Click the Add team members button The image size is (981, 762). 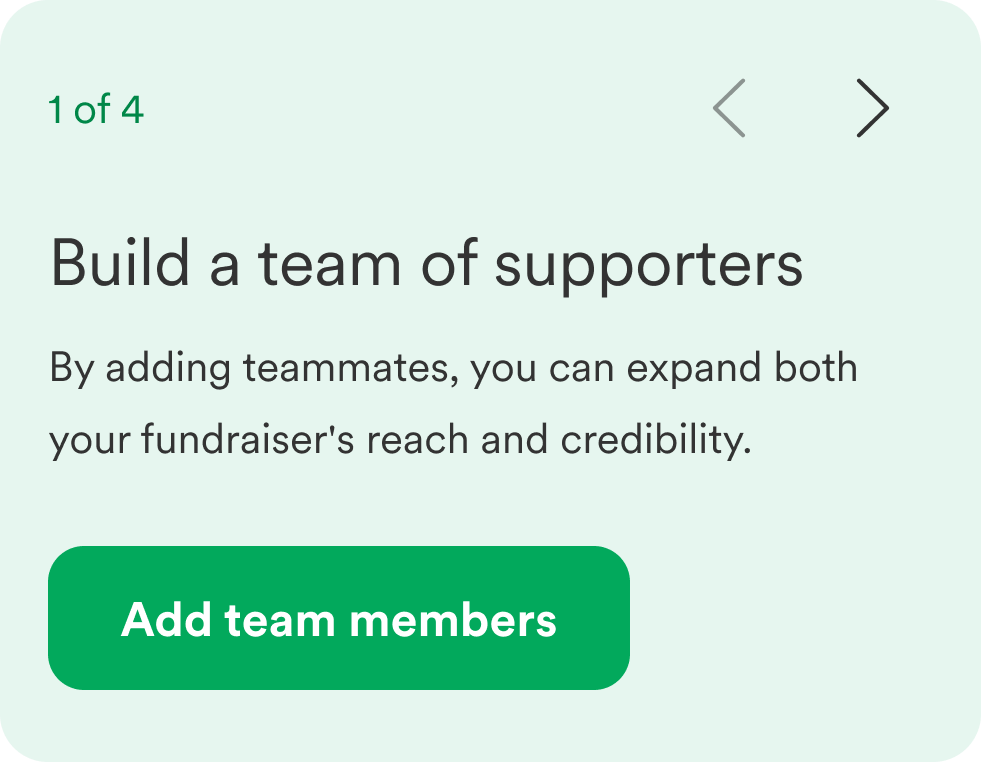339,618
